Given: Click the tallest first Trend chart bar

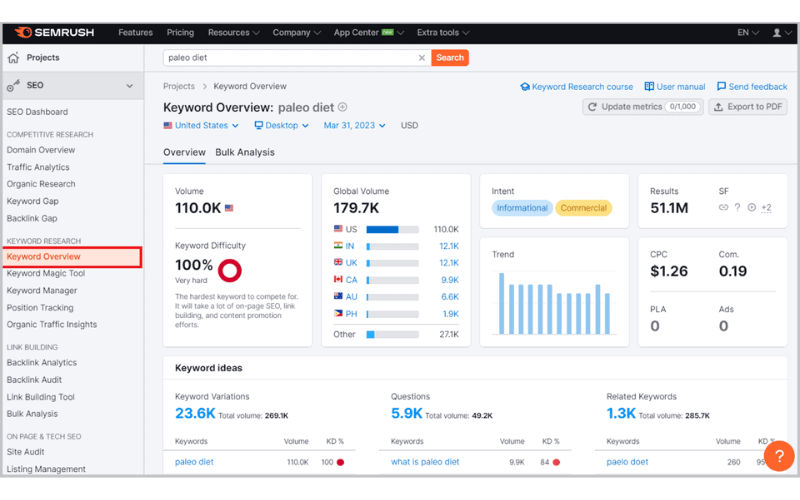Looking at the screenshot, I should pyautogui.click(x=502, y=304).
